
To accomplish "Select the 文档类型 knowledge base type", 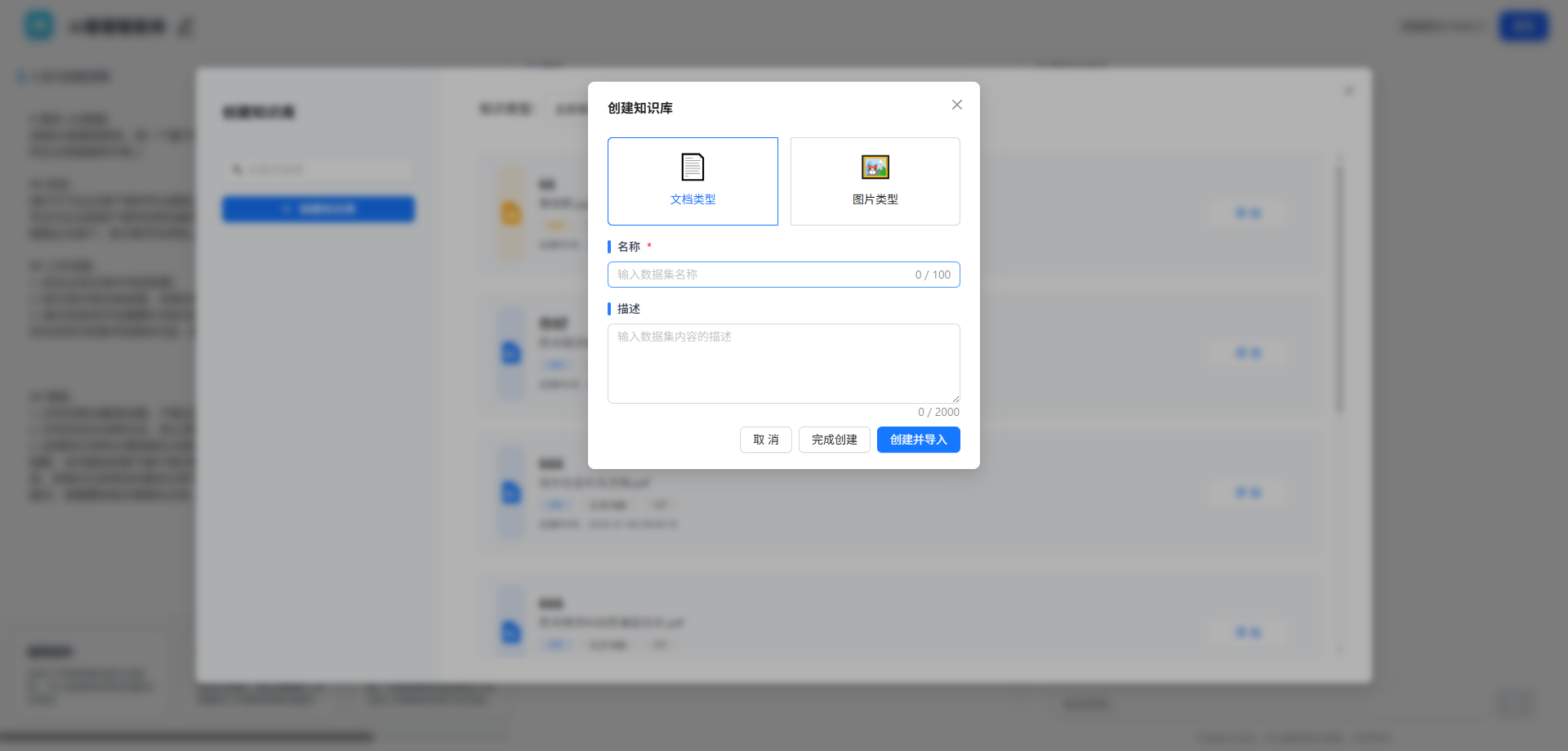I will tap(693, 181).
